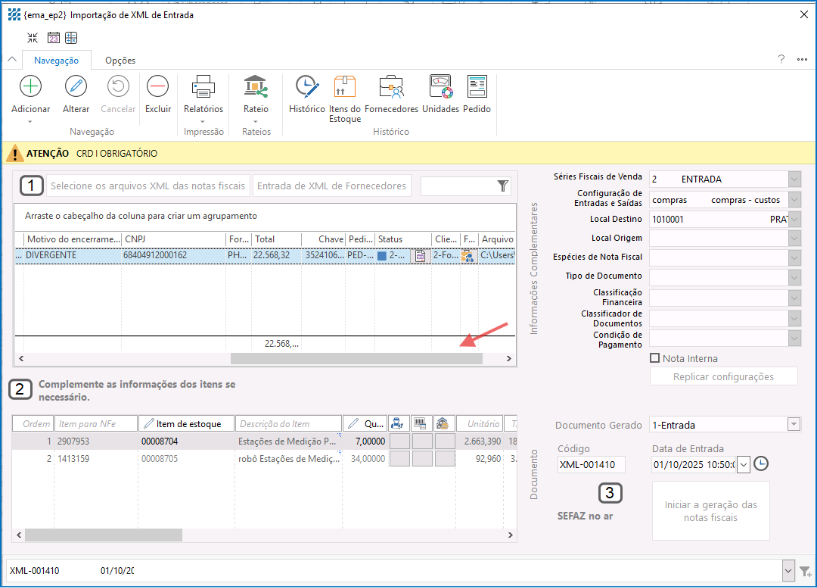This screenshot has height=588, width=817.
Task: Click the XML grid horizontal scrollbar
Action: click(356, 358)
